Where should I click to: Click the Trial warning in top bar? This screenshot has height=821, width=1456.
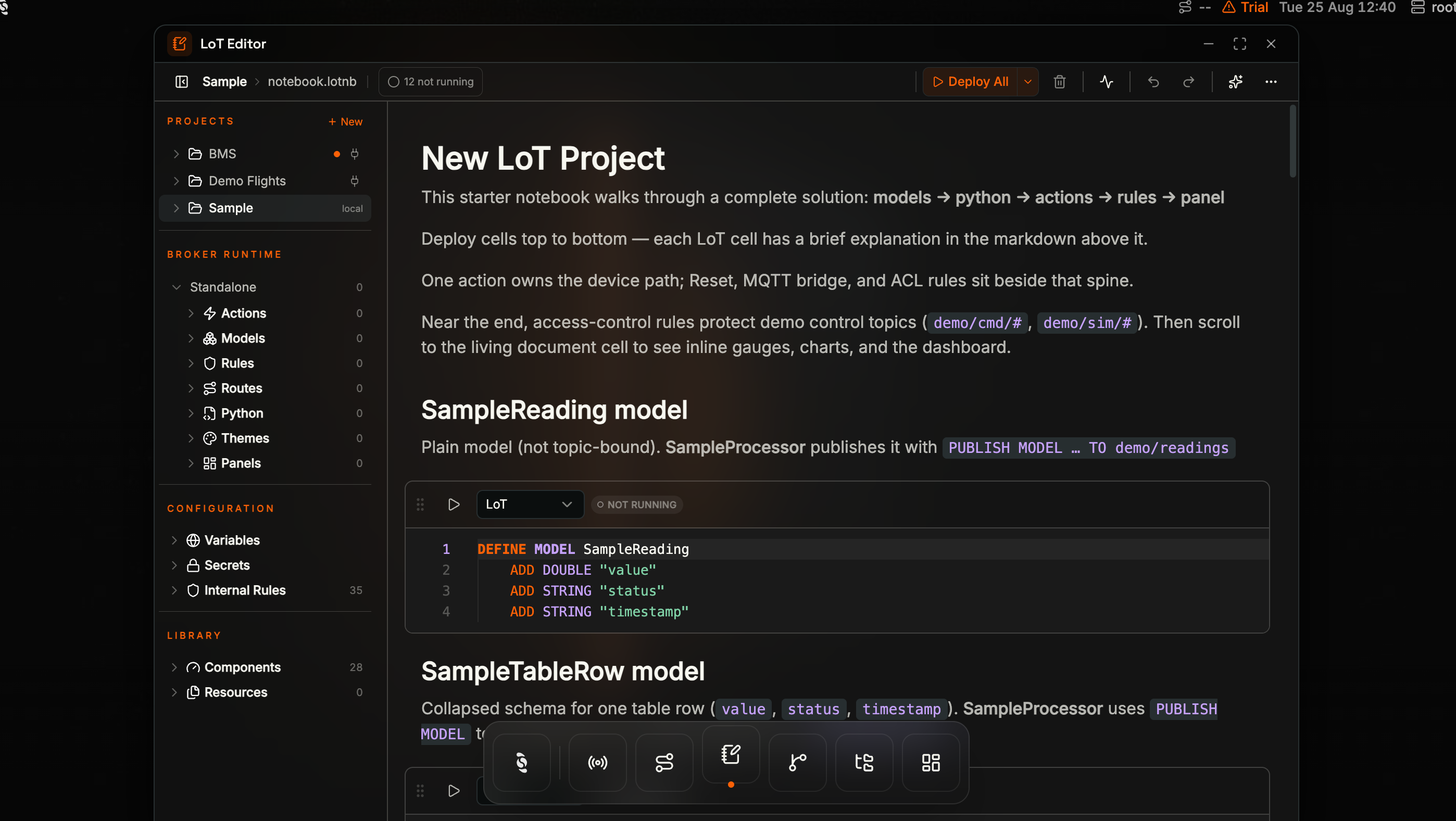pyautogui.click(x=1245, y=7)
